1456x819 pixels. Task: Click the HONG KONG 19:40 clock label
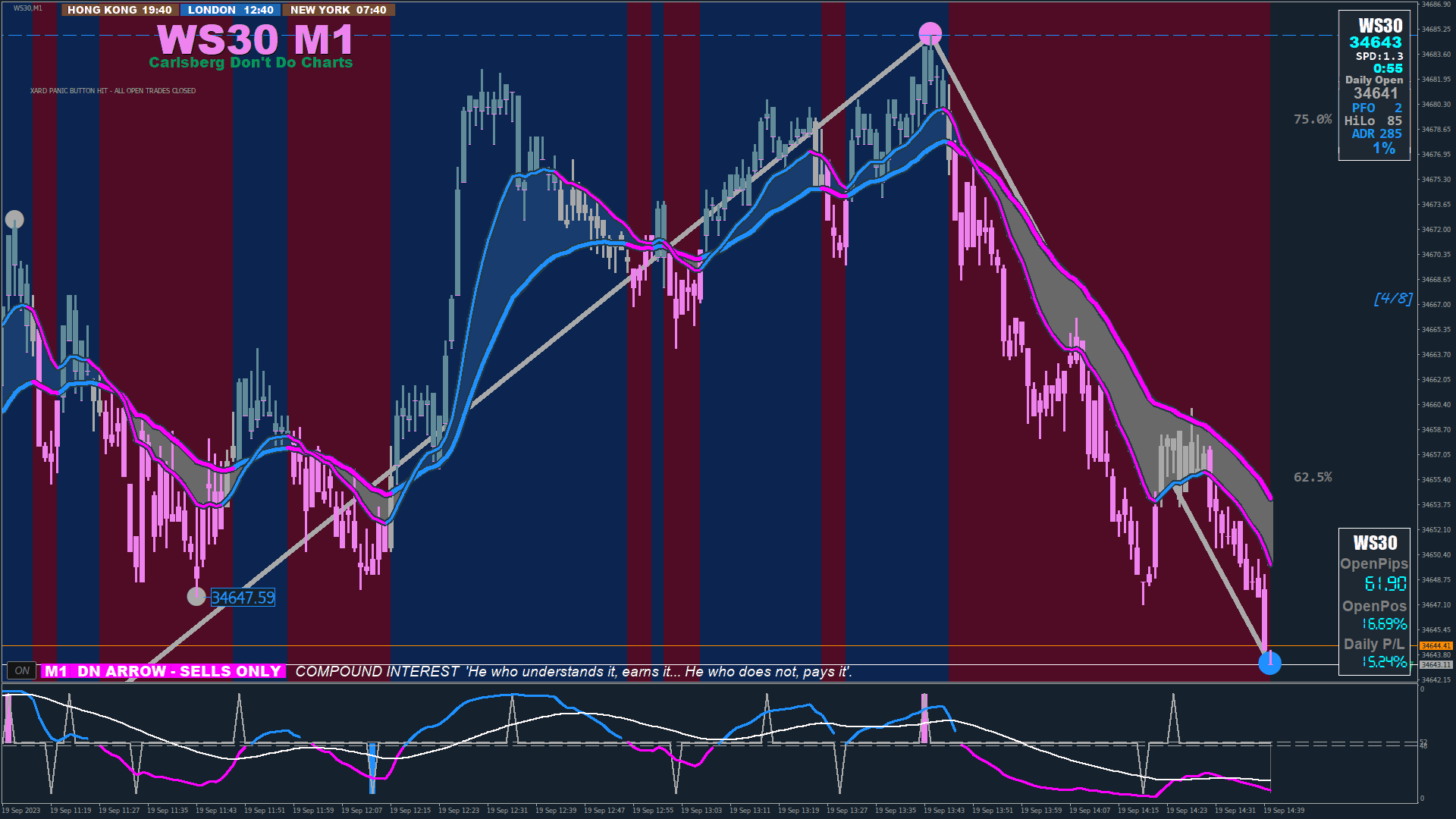click(120, 10)
